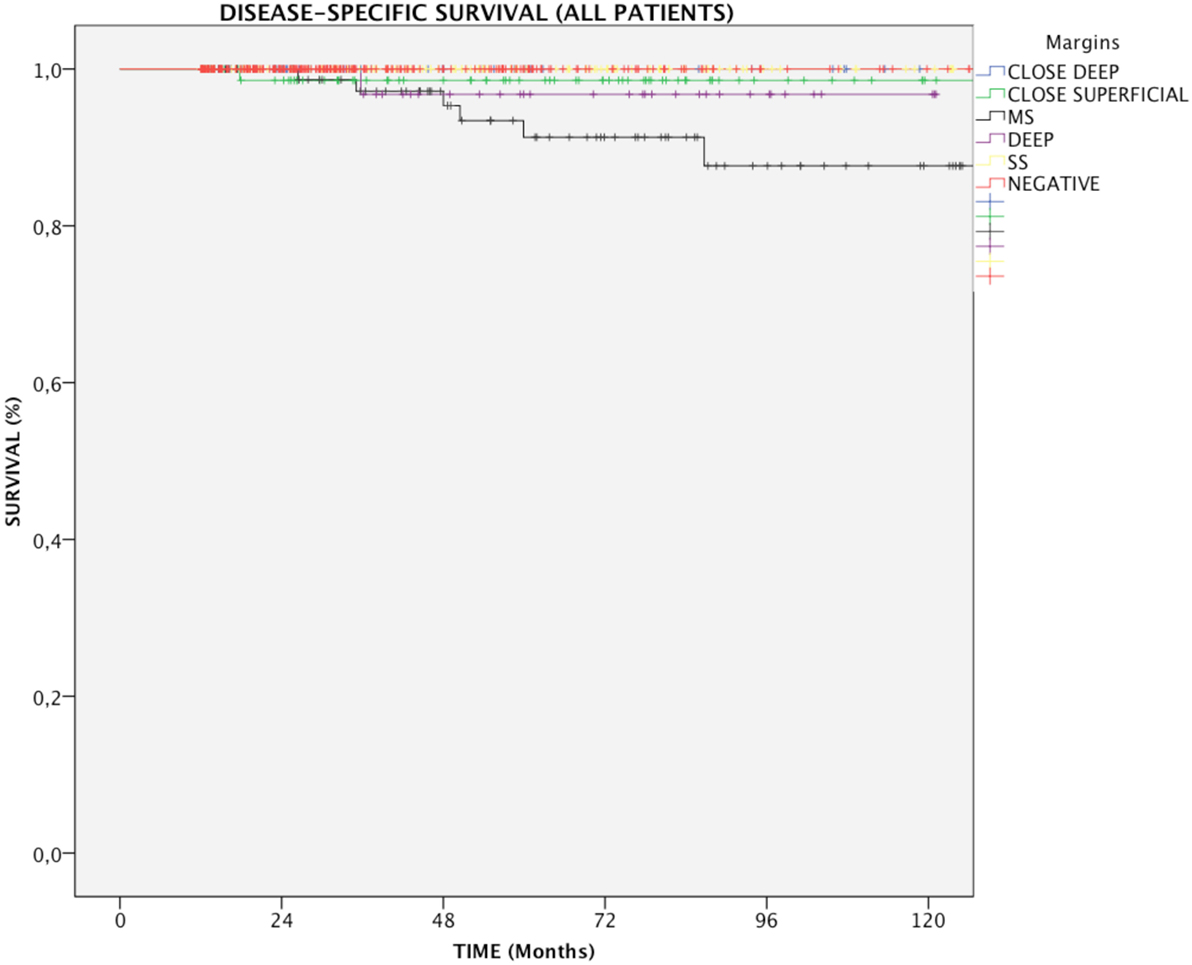
Task: Click the 1,0 y-axis tick label
Action: [46, 70]
